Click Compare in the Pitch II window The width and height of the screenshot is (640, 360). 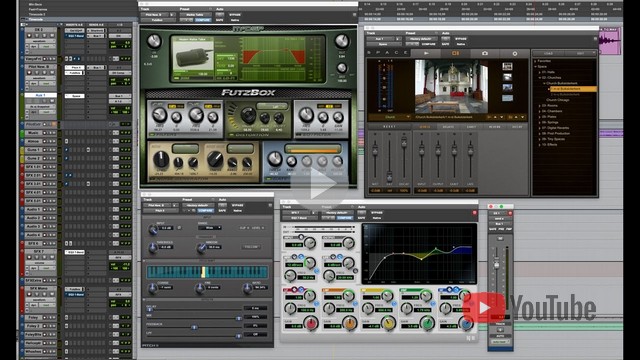[x=205, y=211]
